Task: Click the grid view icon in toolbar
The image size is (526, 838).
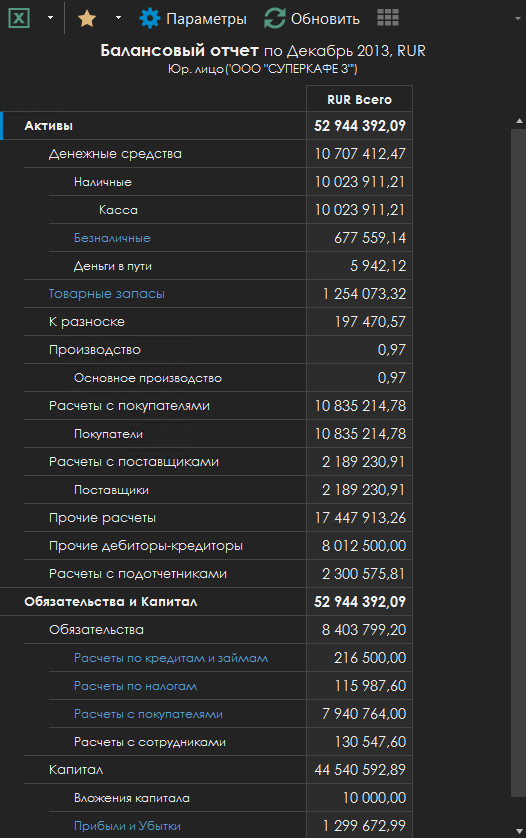Action: (388, 18)
